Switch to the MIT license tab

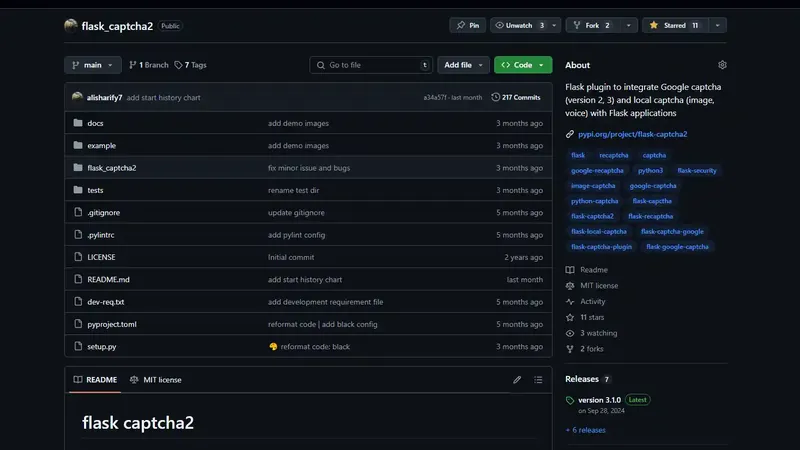click(x=156, y=380)
